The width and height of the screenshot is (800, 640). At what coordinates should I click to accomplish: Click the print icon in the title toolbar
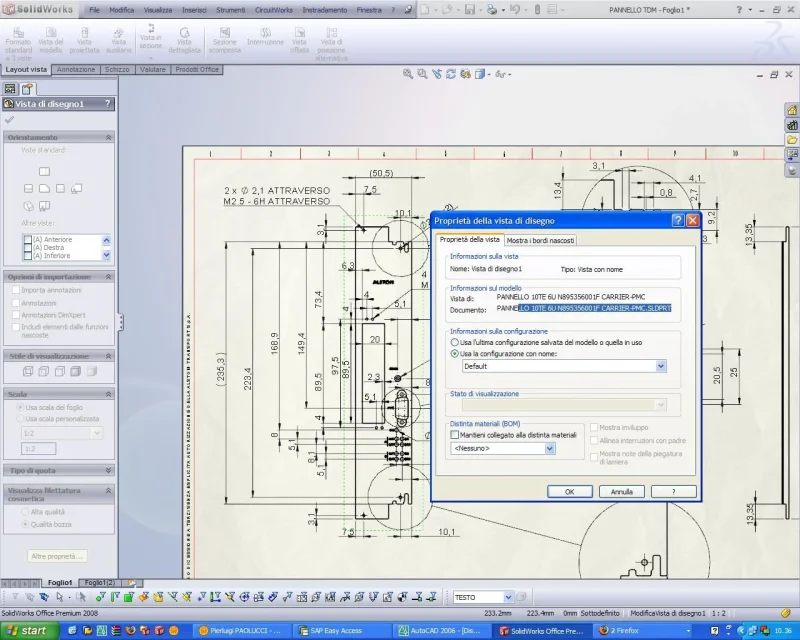[x=492, y=10]
